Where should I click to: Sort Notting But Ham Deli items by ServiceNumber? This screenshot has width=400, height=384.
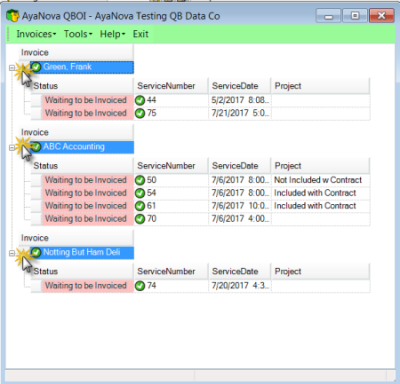tap(171, 272)
